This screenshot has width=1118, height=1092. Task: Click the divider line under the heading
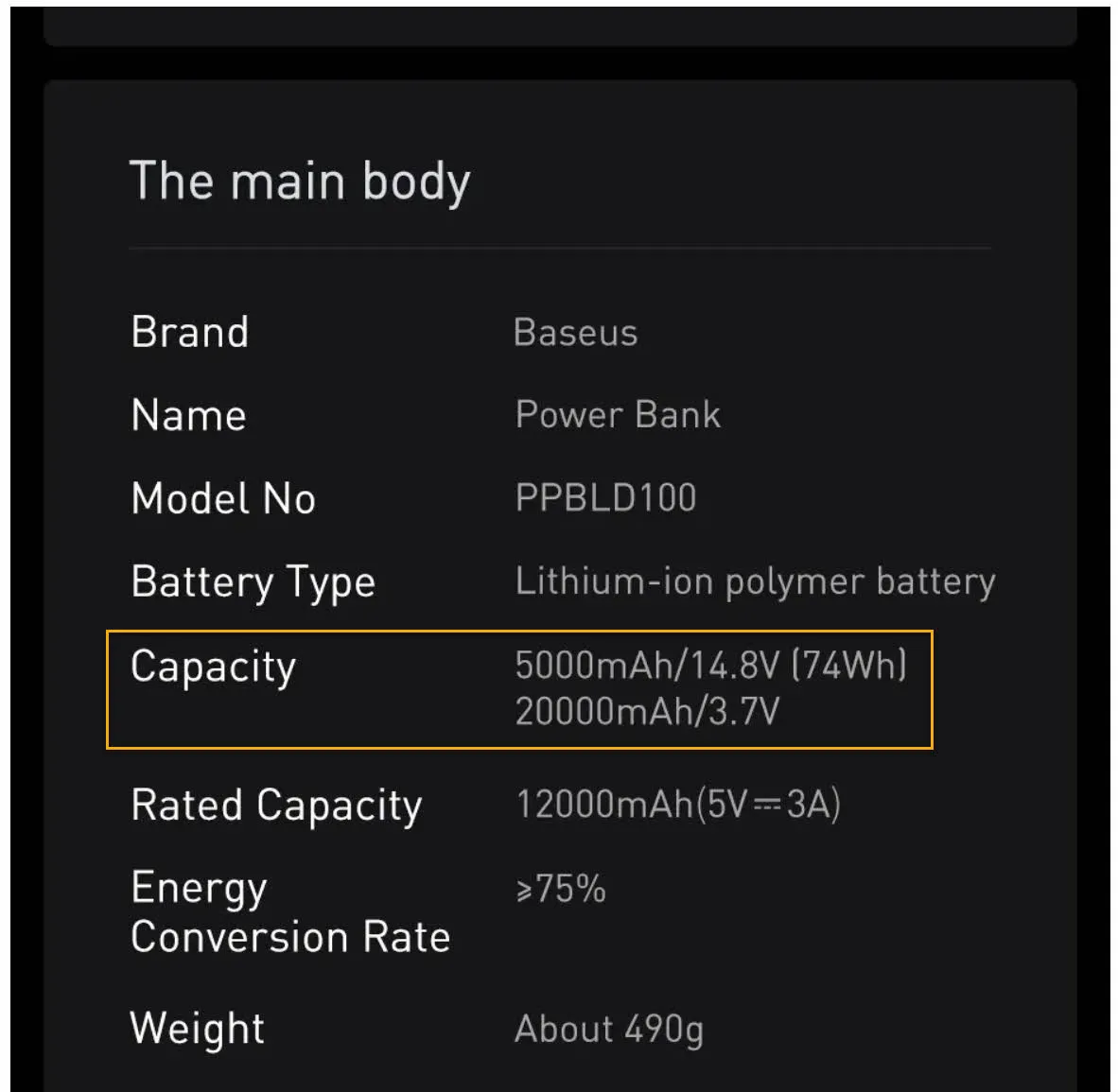pyautogui.click(x=560, y=249)
